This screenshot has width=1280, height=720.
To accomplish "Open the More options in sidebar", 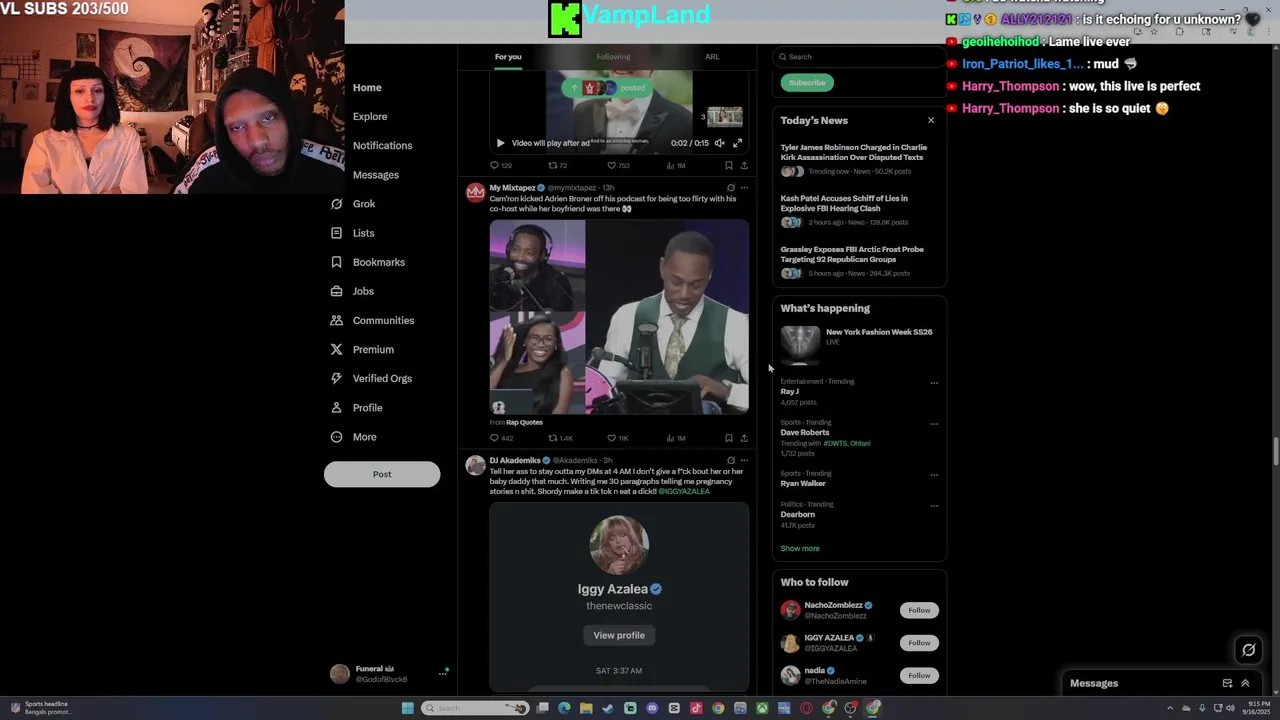I will coord(353,437).
